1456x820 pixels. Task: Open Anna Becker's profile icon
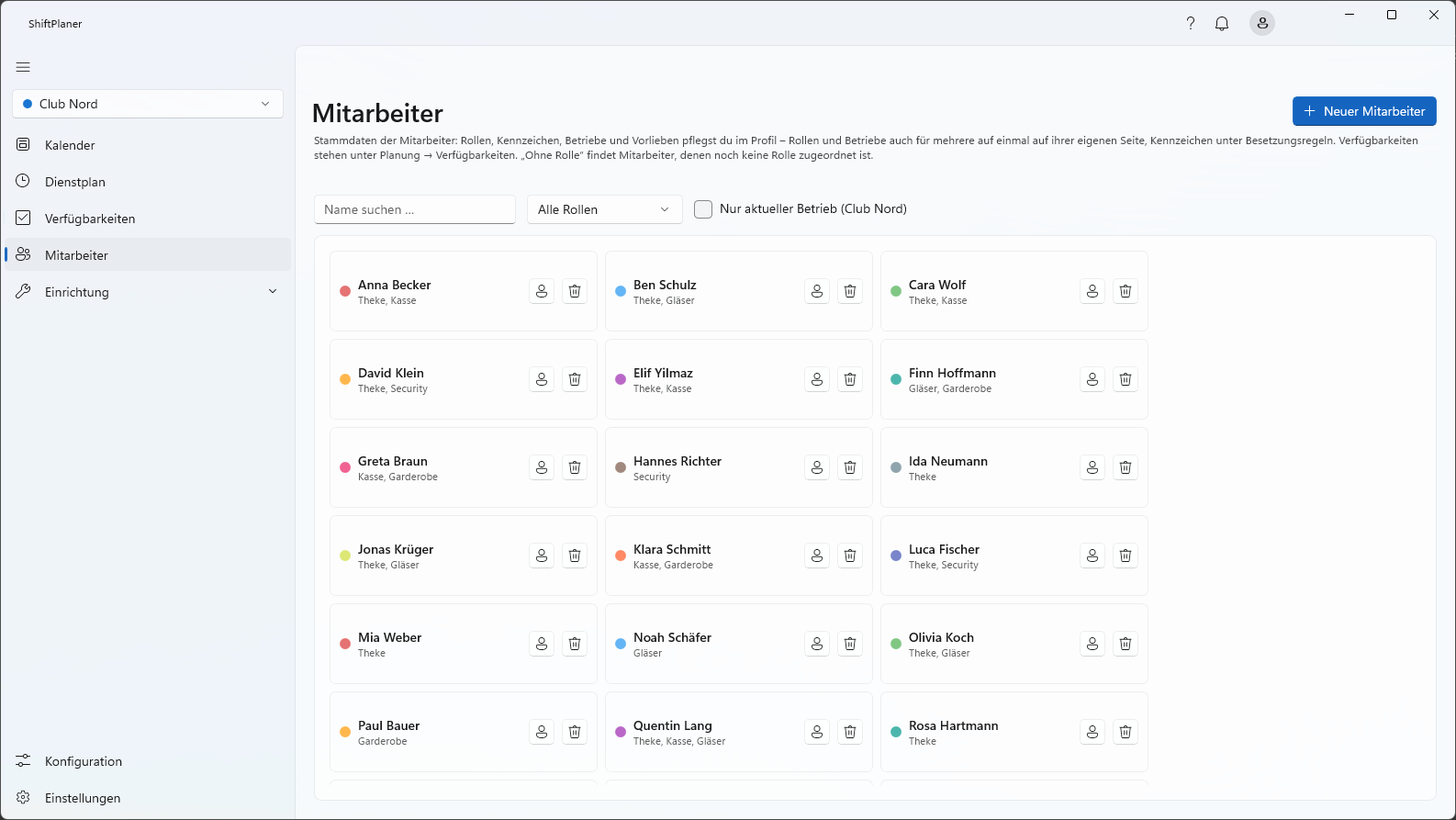[x=542, y=291]
